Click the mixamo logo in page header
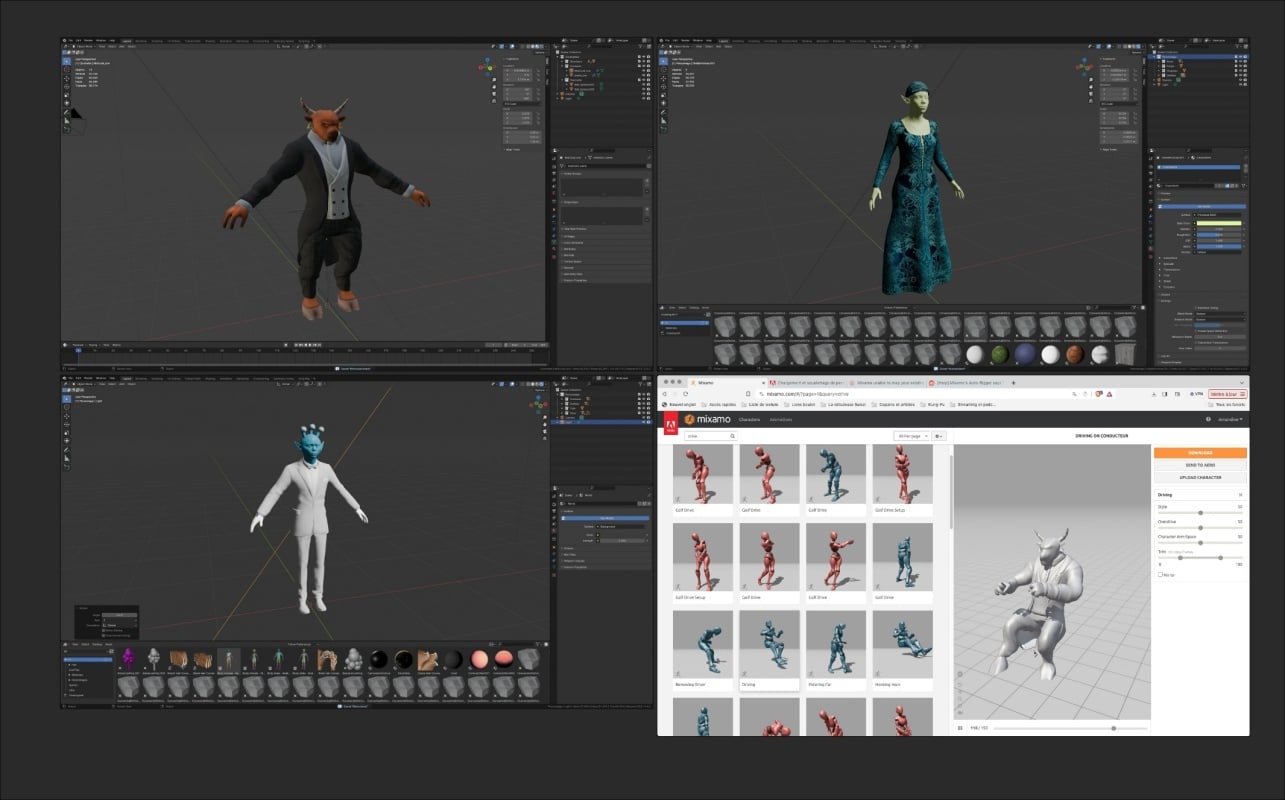This screenshot has width=1285, height=800. point(707,420)
